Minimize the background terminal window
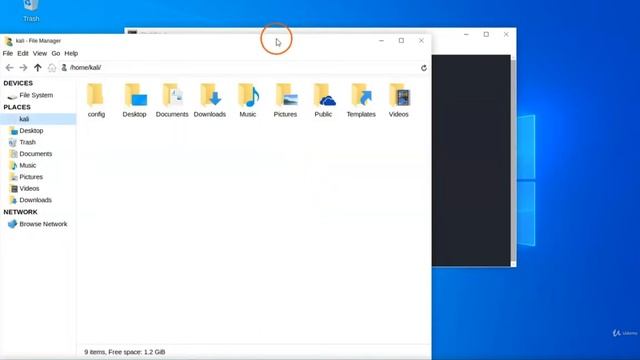 466,35
